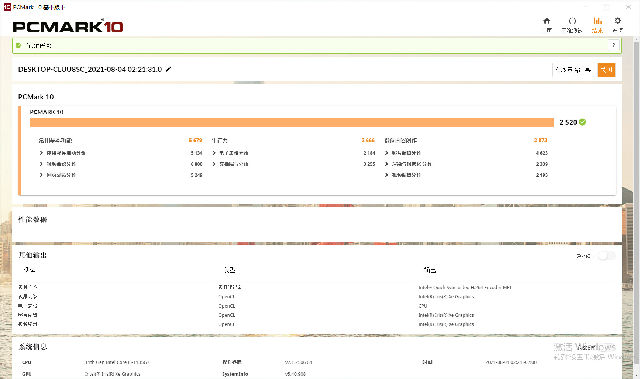Screen dimensions: 640x379
Task: Open dropdown left of the orange button
Action: pos(573,70)
